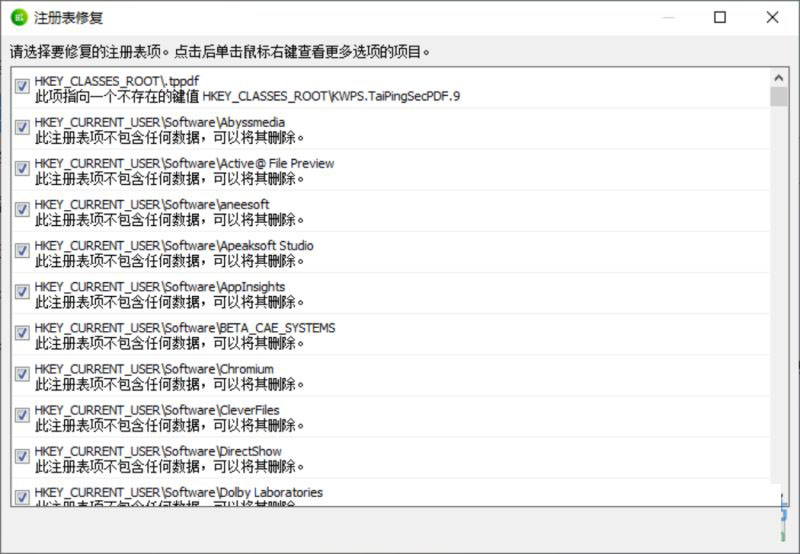Click the scrollbar up arrow
This screenshot has width=800, height=554.
779,78
